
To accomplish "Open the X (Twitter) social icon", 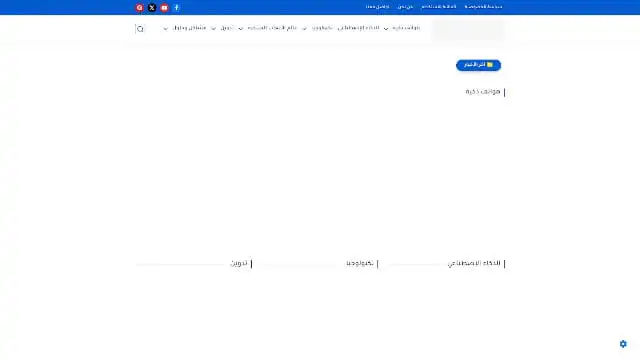I will 152,7.
